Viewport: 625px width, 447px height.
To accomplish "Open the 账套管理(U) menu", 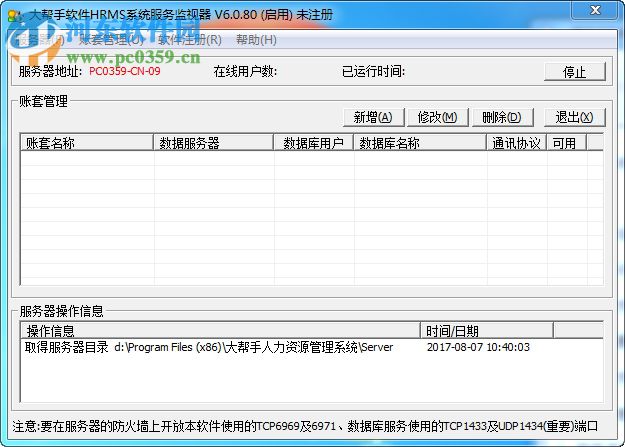I will pos(111,40).
